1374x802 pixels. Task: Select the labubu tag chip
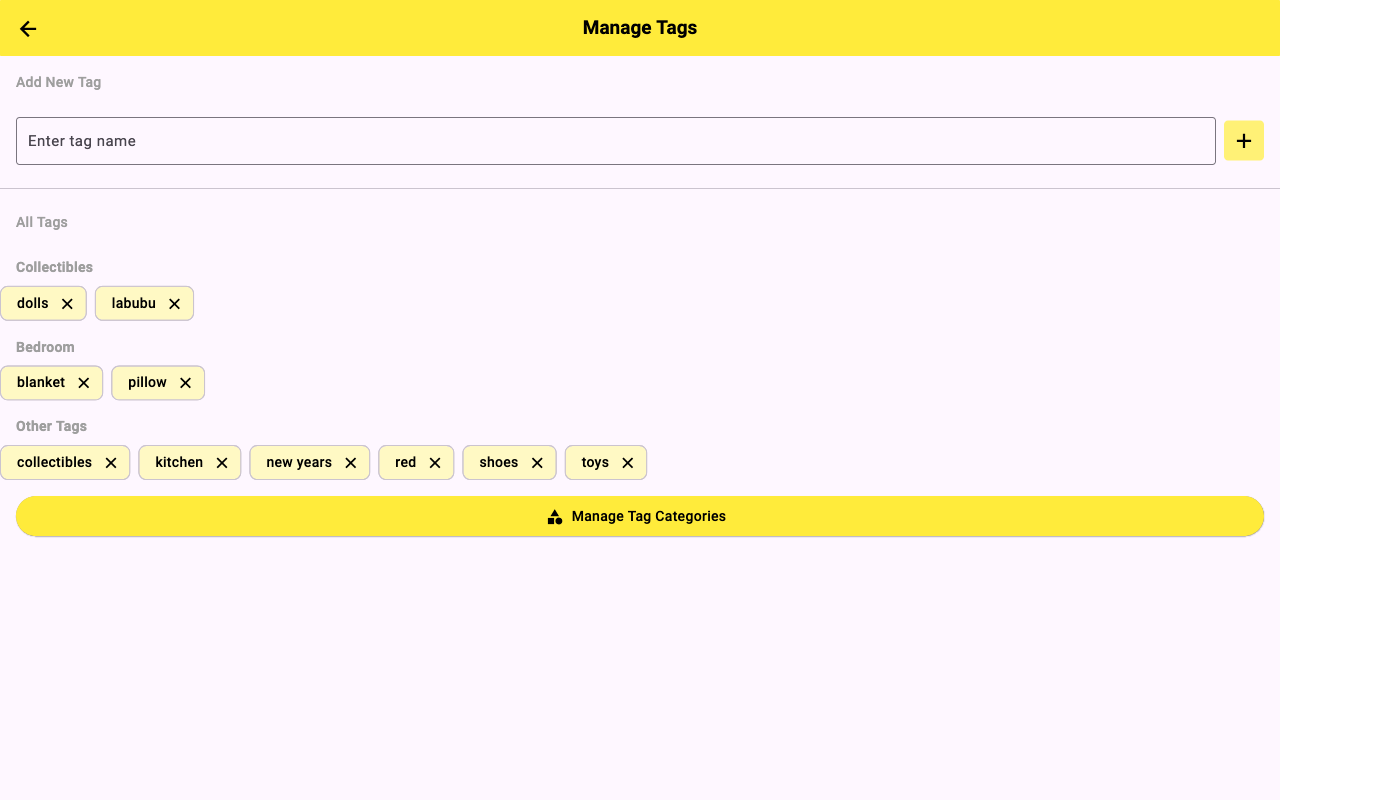pos(132,303)
